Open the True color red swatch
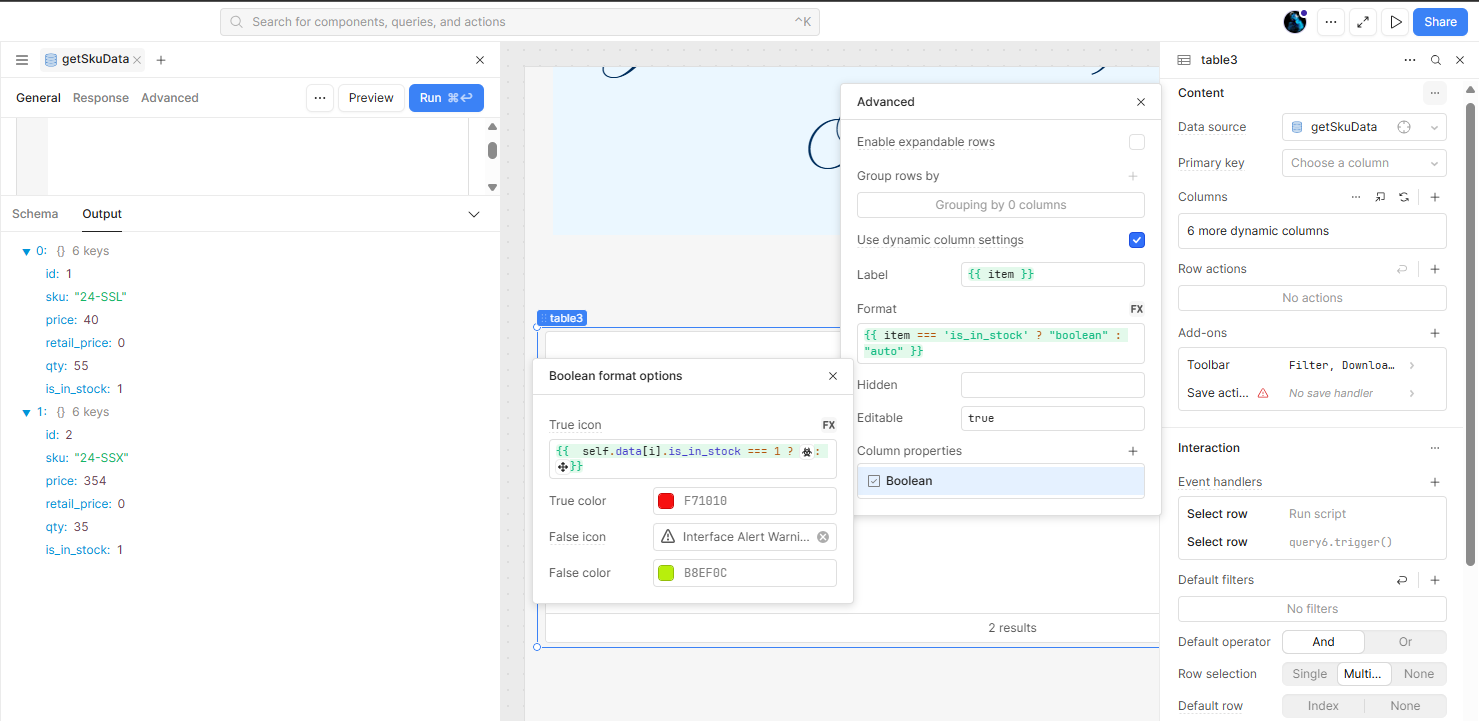This screenshot has width=1479, height=721. click(x=666, y=501)
